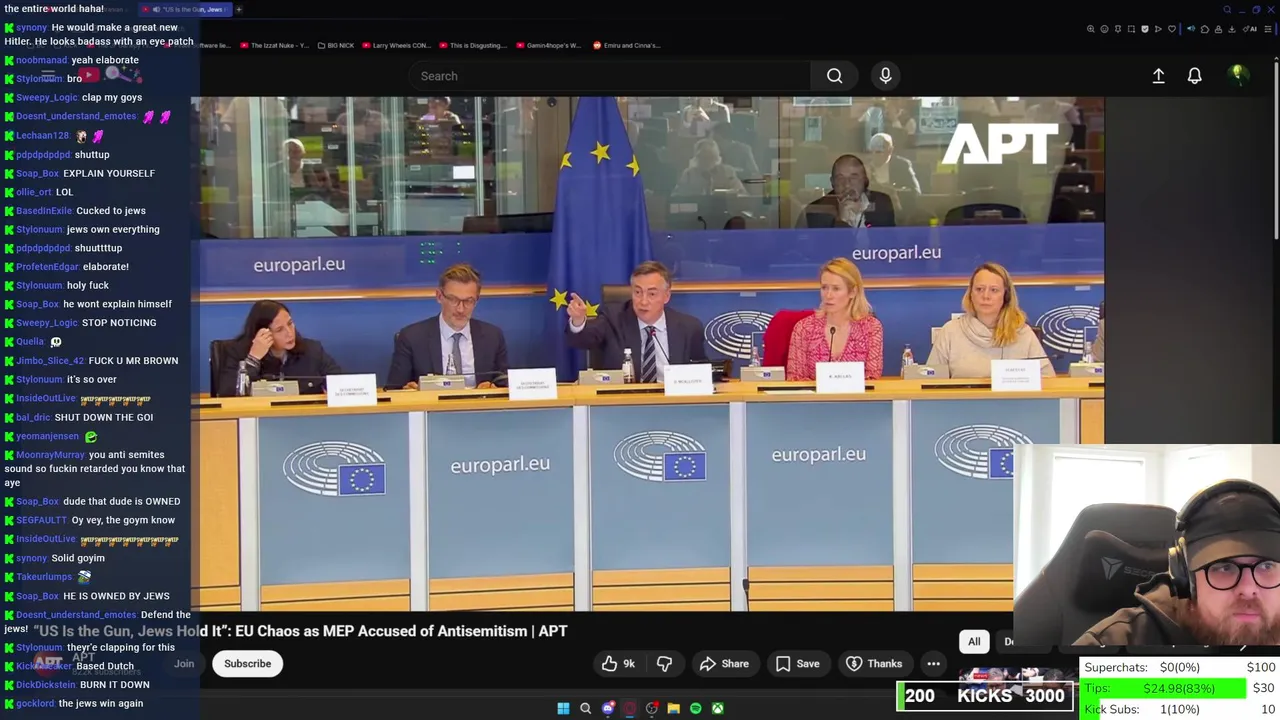Open Xbox app from the taskbar
The height and width of the screenshot is (720, 1280).
[x=717, y=708]
